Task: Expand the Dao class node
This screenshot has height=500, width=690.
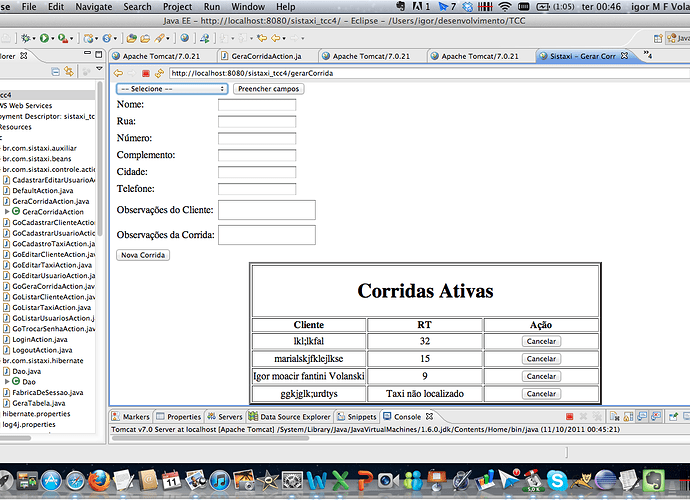Action: (7, 382)
